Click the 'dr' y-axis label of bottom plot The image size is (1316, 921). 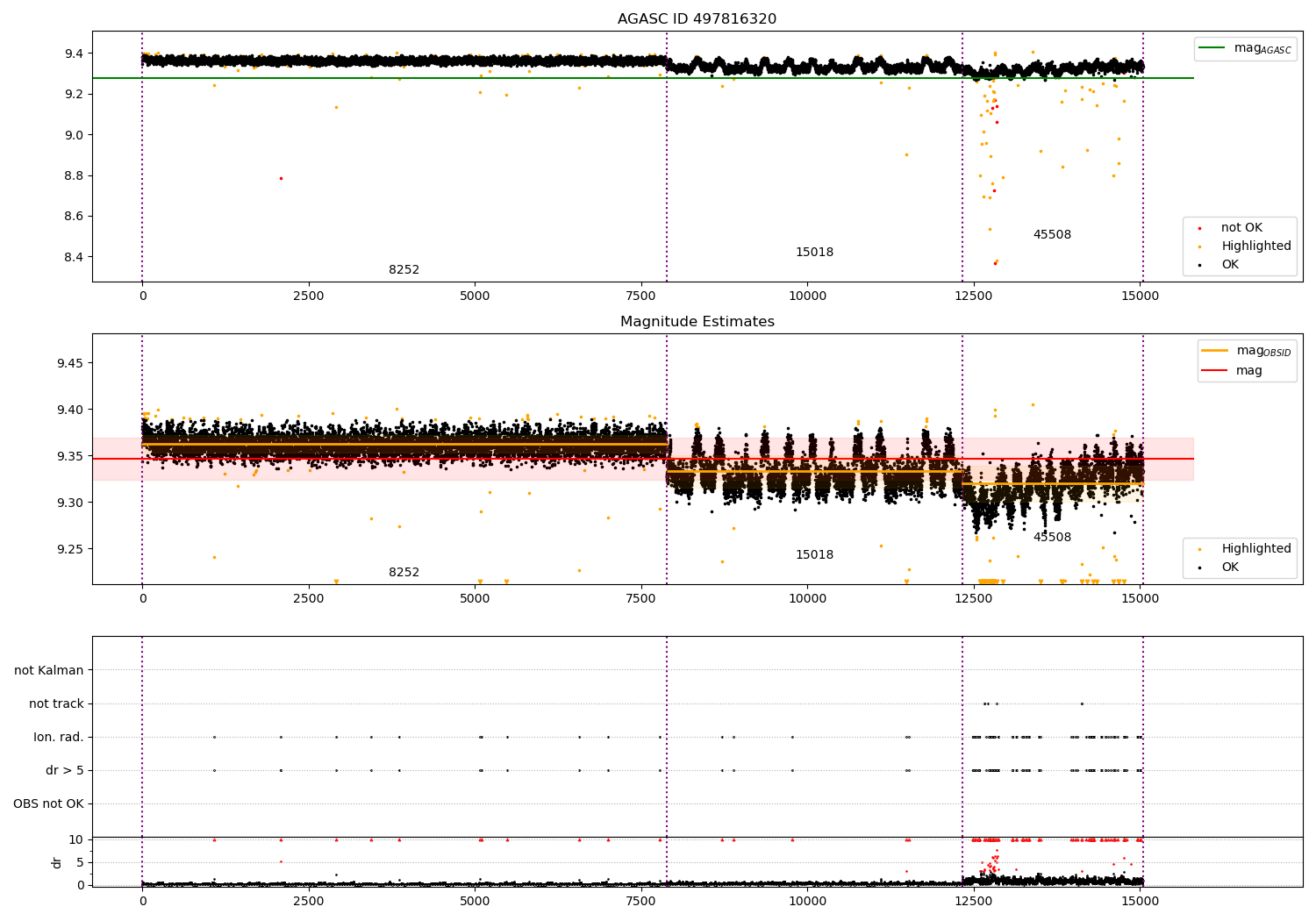tap(57, 862)
